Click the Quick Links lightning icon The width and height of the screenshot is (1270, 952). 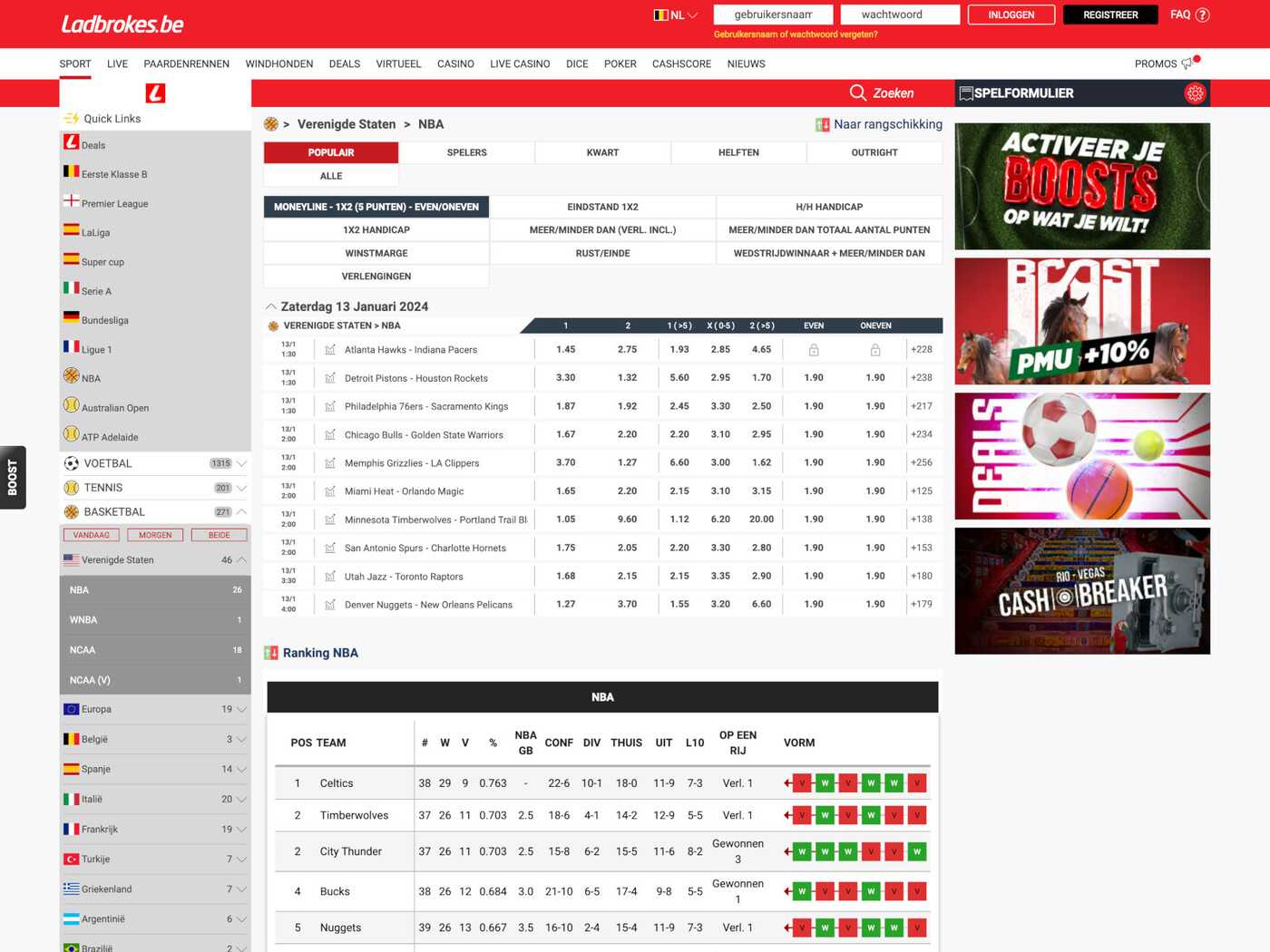click(72, 119)
